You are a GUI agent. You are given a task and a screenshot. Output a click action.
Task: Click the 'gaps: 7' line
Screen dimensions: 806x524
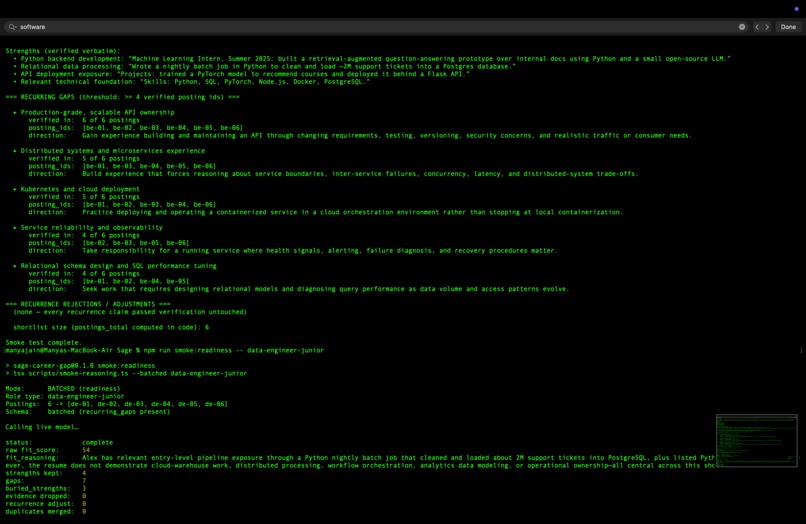[46, 481]
